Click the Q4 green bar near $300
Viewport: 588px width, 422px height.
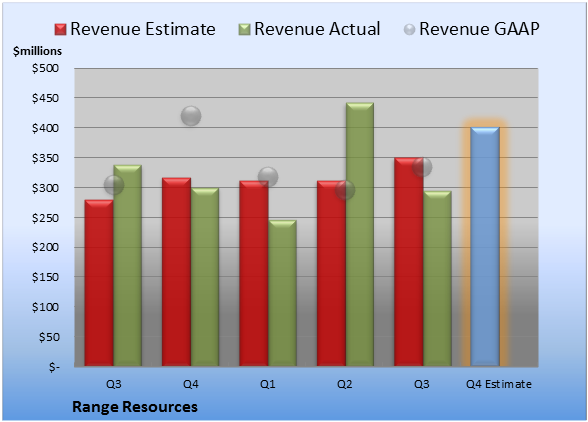(x=205, y=277)
